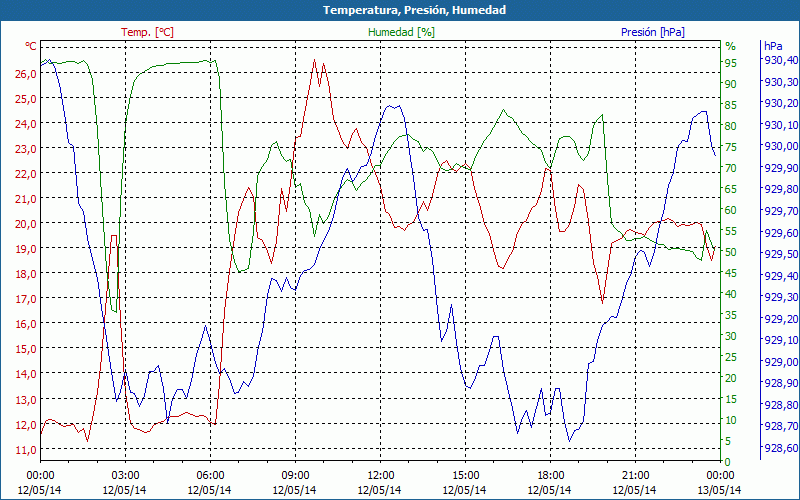Click temperature axis value '20,0'
This screenshot has width=800, height=500.
tap(26, 223)
